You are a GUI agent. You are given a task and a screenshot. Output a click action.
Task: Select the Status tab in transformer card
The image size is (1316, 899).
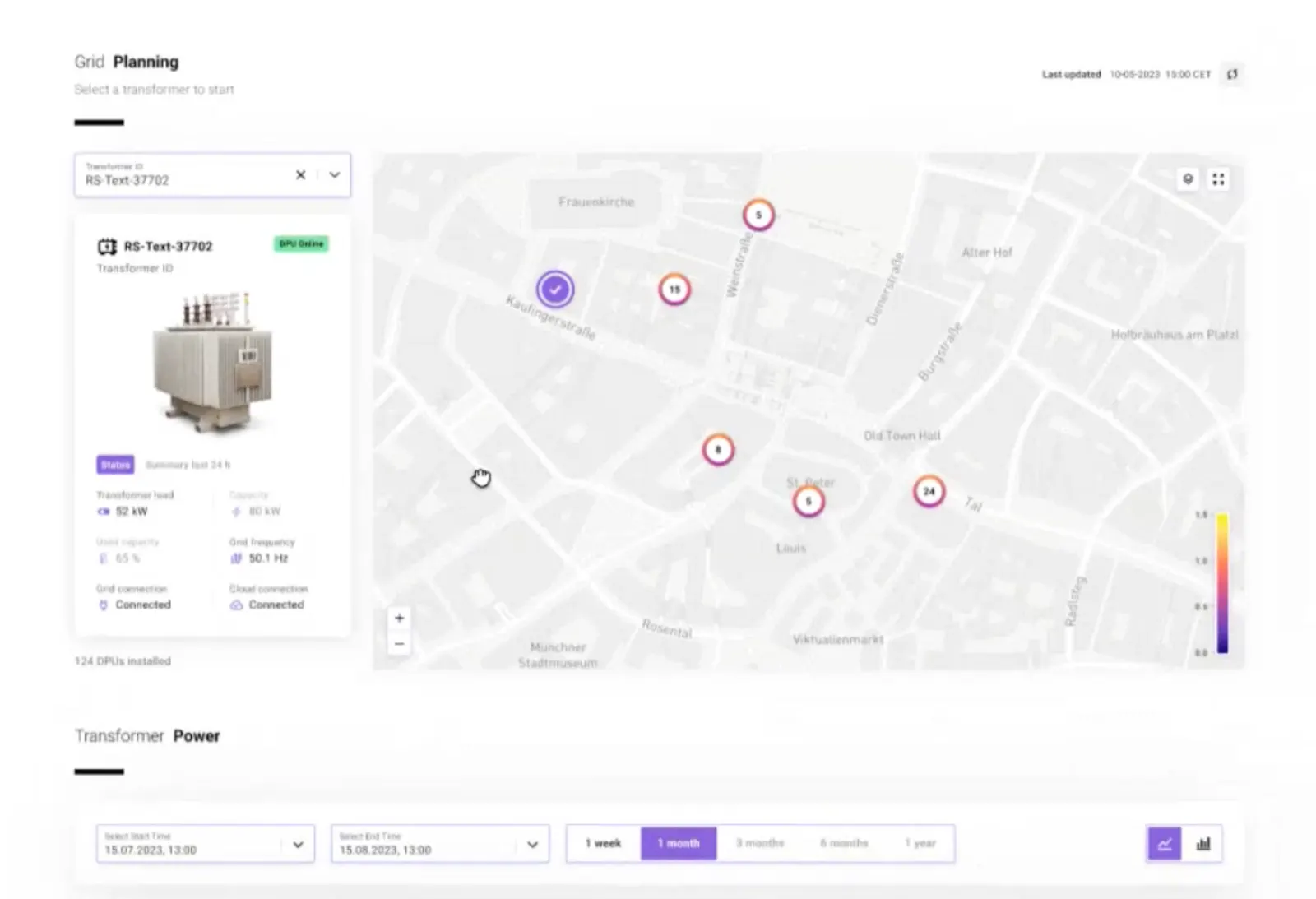point(115,465)
